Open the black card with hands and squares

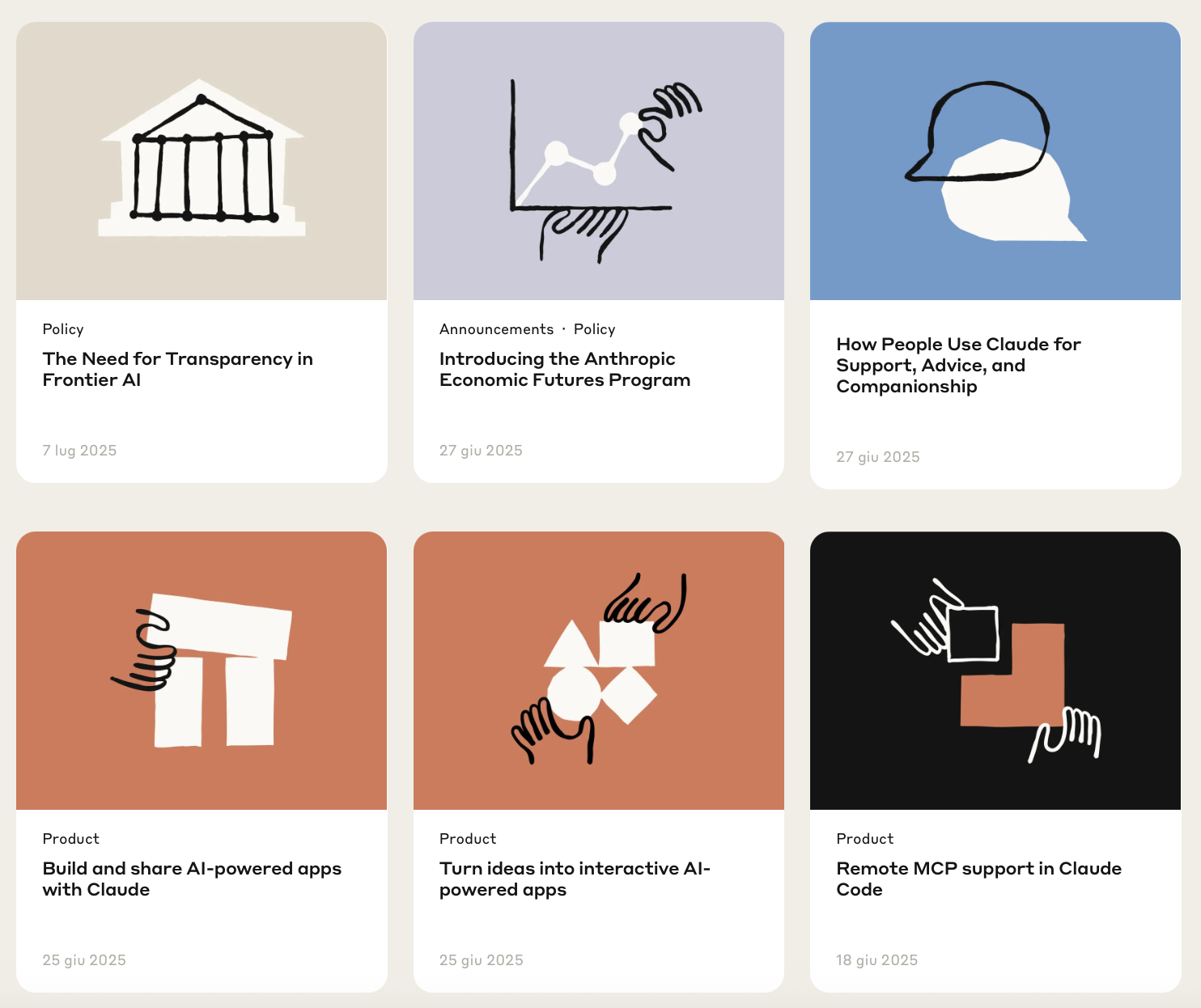click(x=995, y=670)
